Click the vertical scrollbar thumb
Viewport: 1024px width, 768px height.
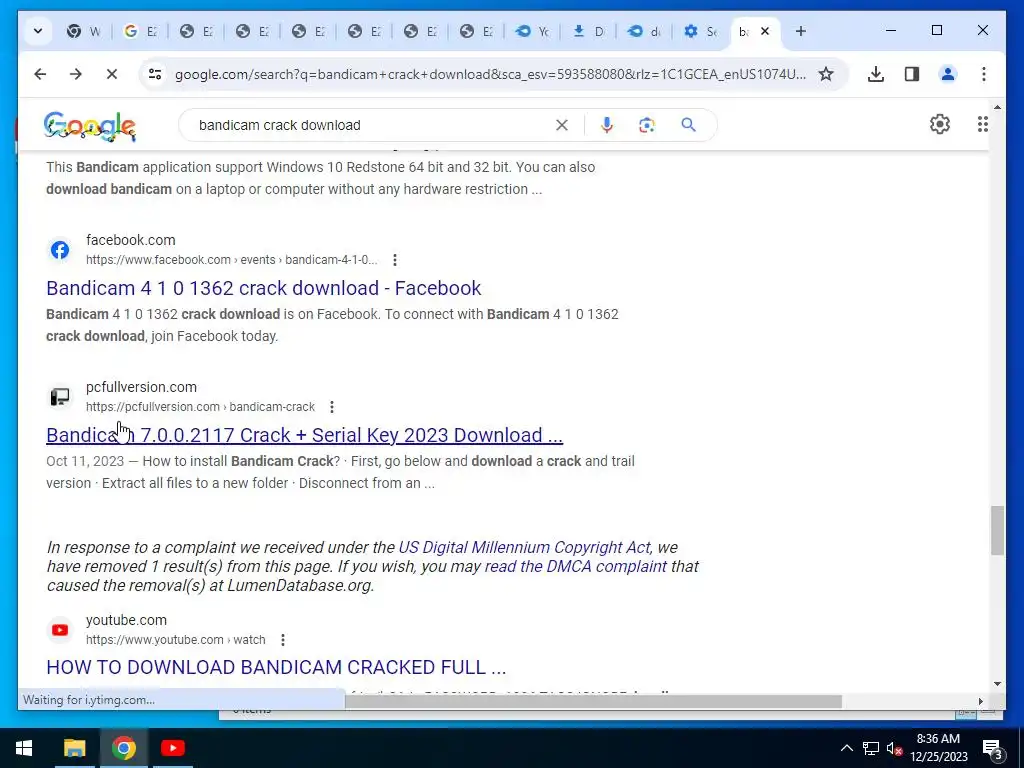[997, 530]
